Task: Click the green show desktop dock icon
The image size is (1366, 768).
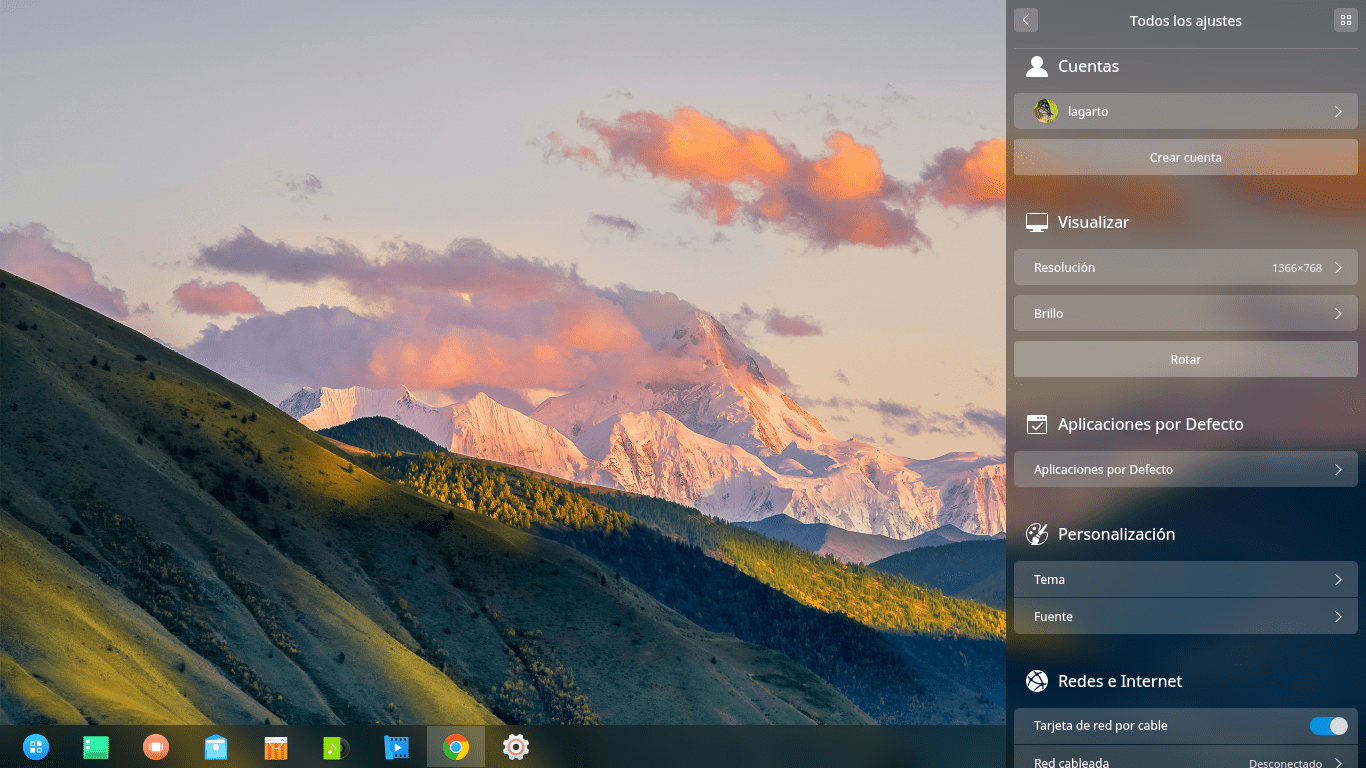Action: [96, 747]
